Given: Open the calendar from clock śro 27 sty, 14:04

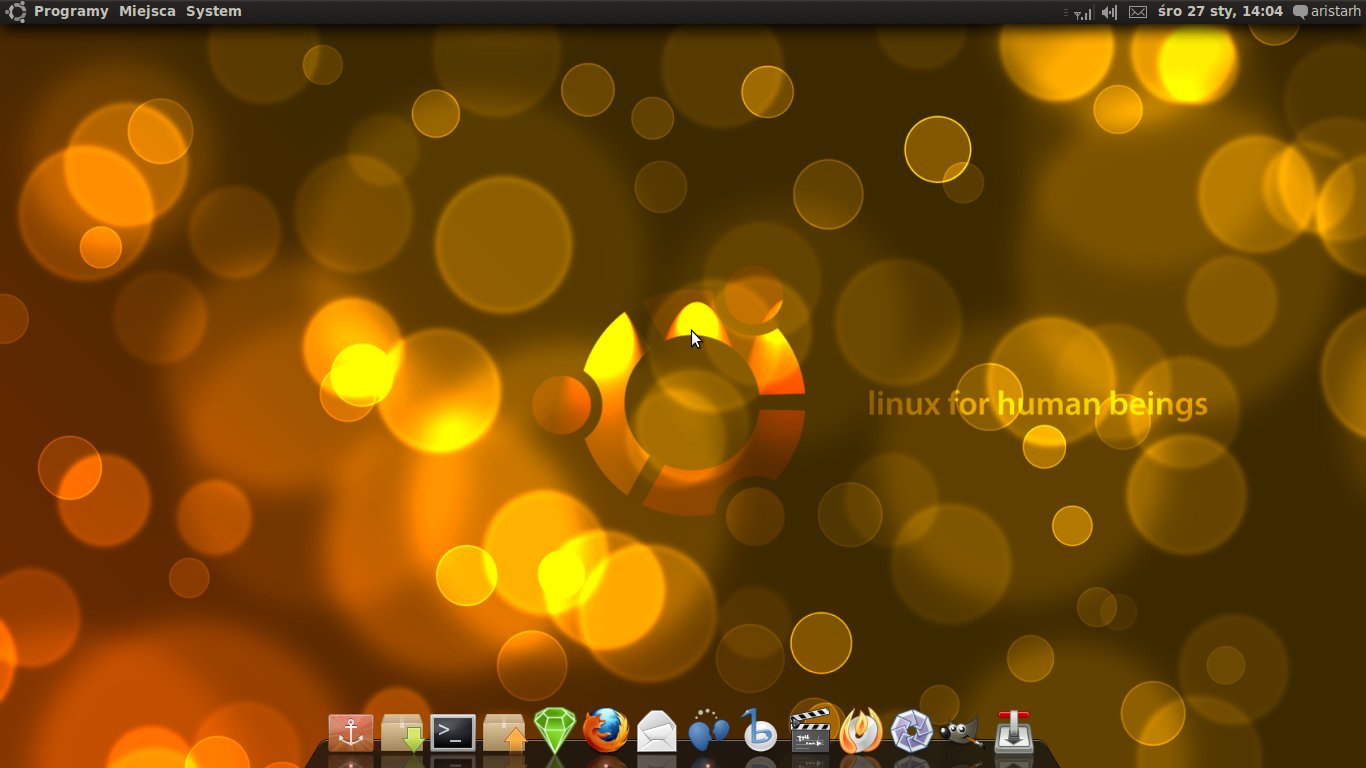Looking at the screenshot, I should 1220,11.
